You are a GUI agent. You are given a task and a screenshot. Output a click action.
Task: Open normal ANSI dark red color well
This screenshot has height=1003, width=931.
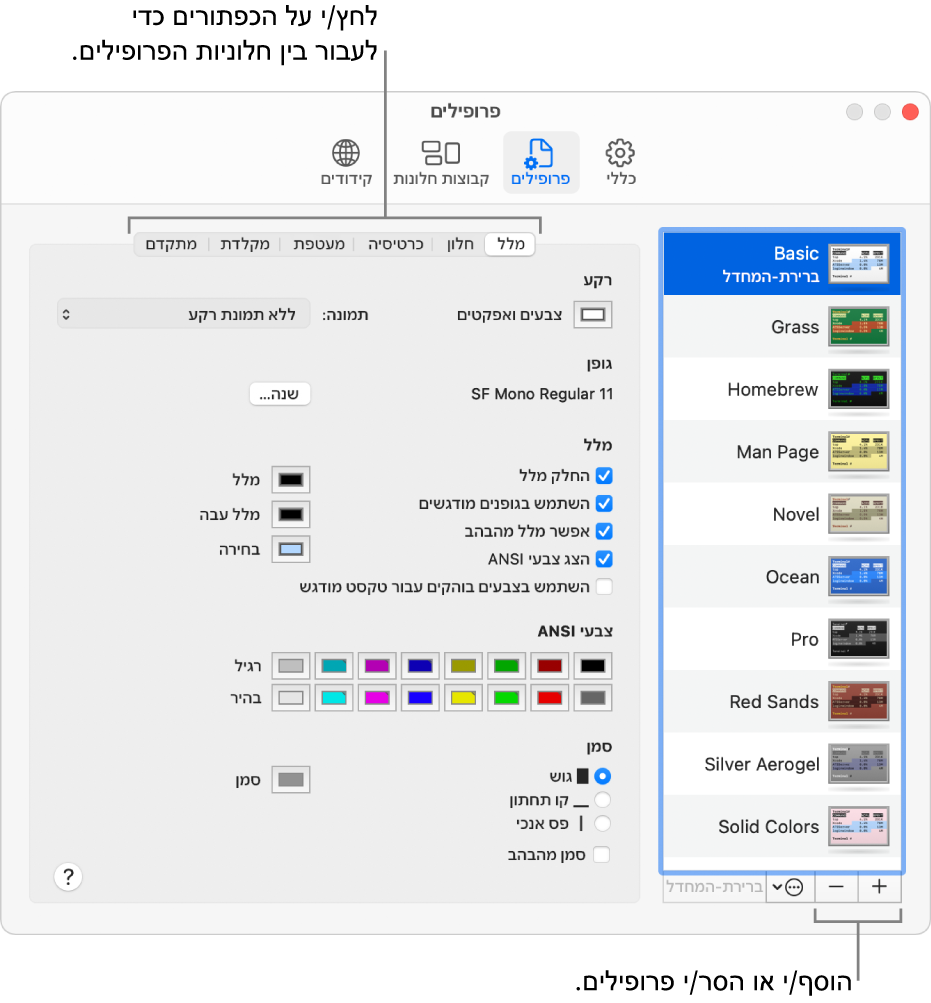pyautogui.click(x=550, y=666)
